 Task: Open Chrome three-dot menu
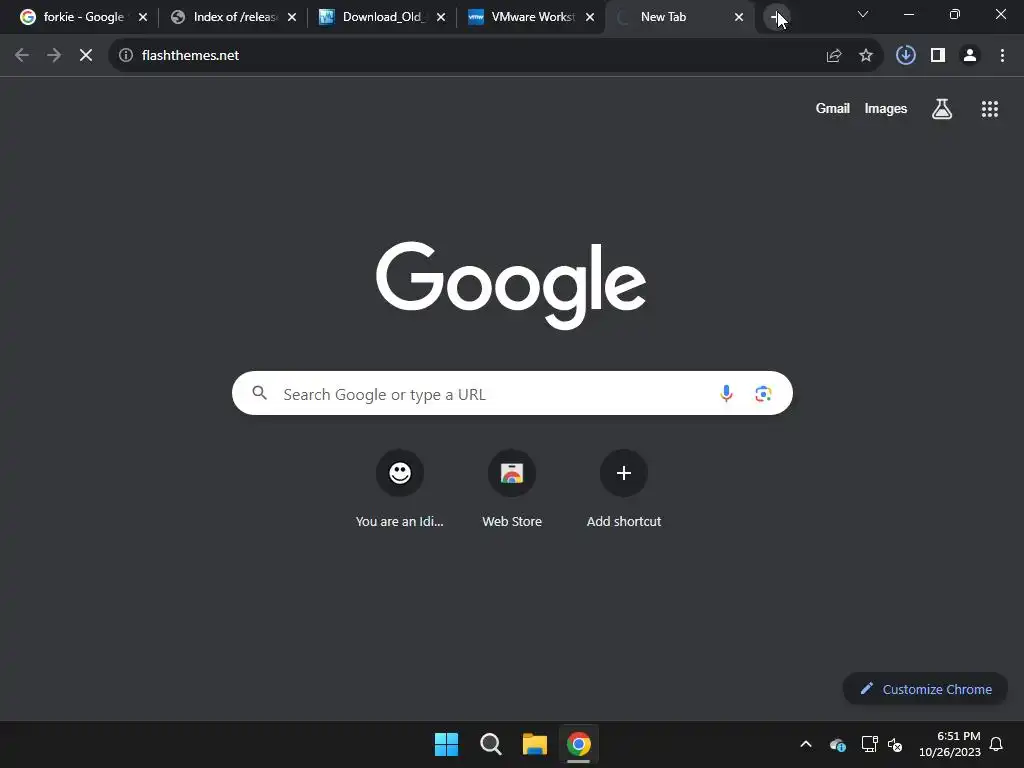click(x=1002, y=56)
